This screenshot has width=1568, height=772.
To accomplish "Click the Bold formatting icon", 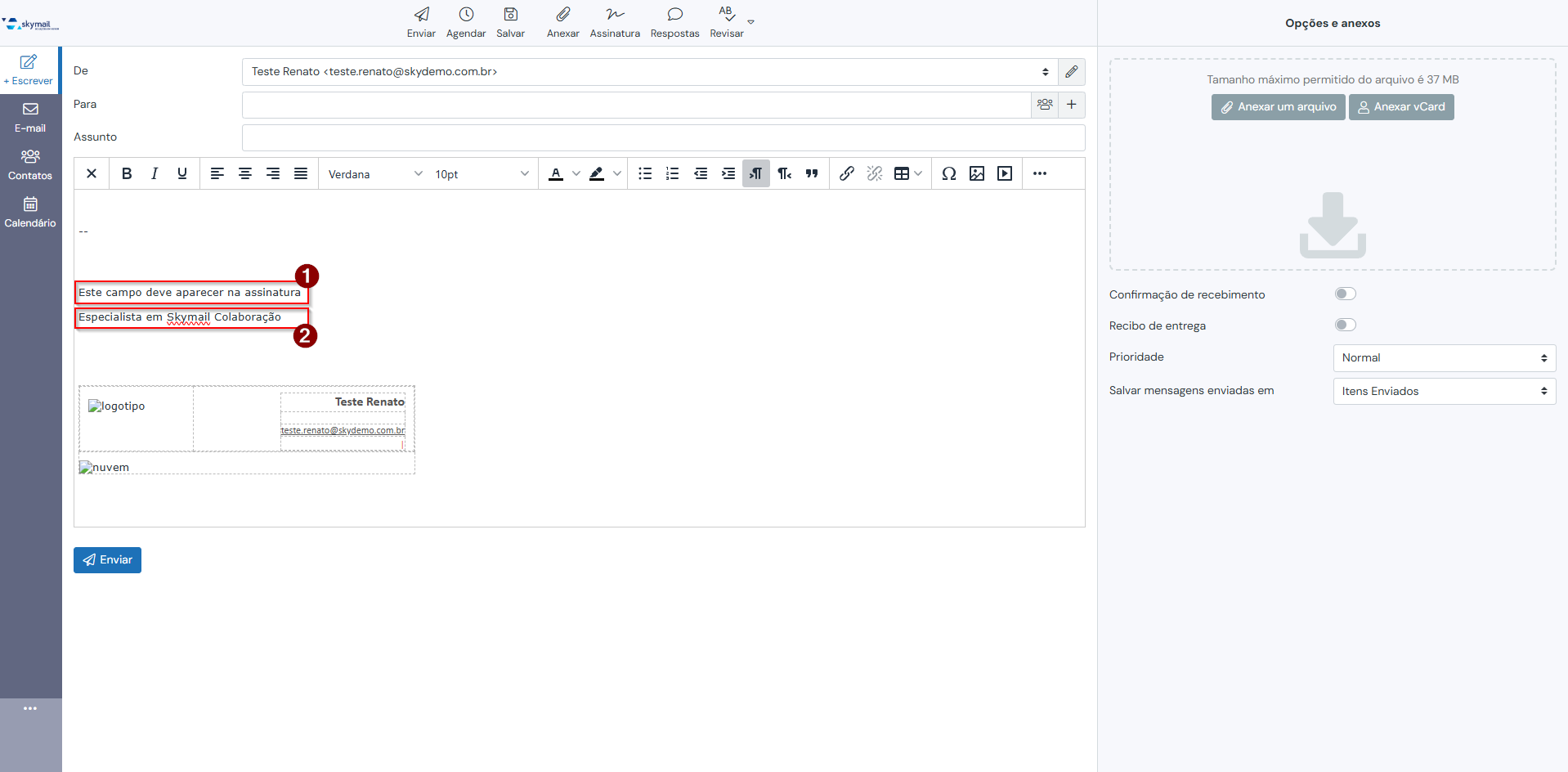I will (x=127, y=173).
